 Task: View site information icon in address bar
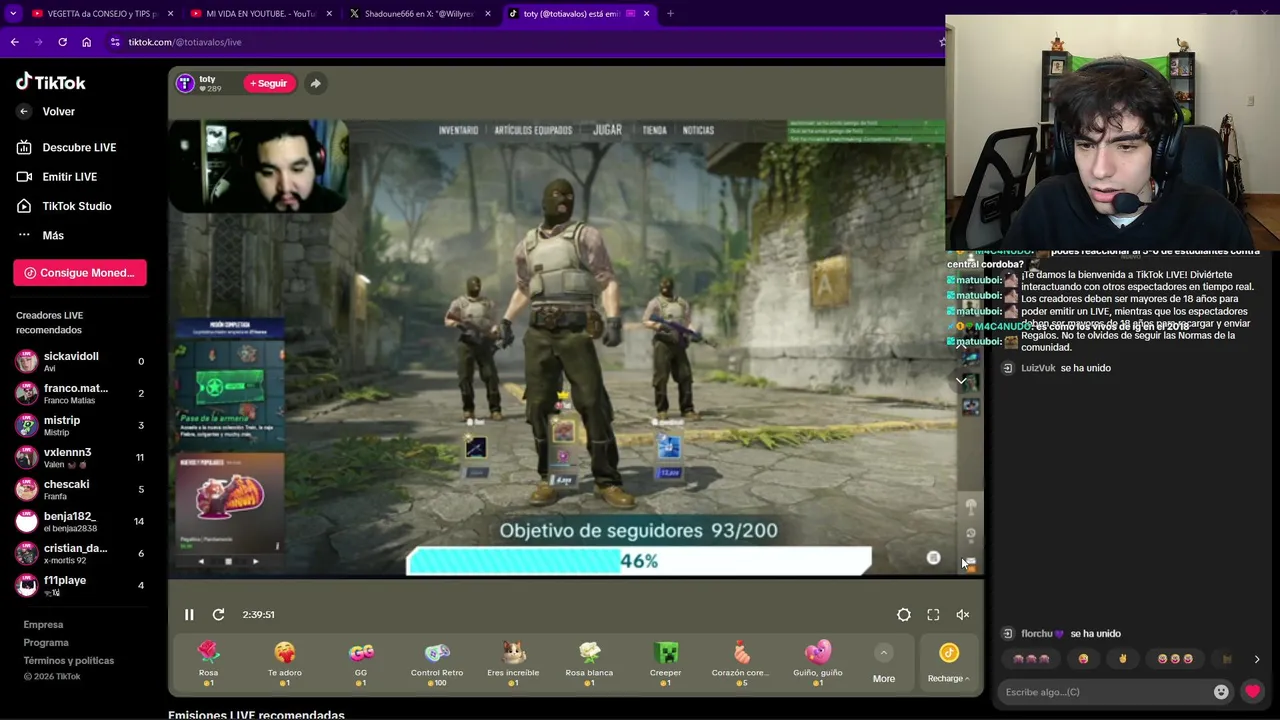click(x=115, y=42)
